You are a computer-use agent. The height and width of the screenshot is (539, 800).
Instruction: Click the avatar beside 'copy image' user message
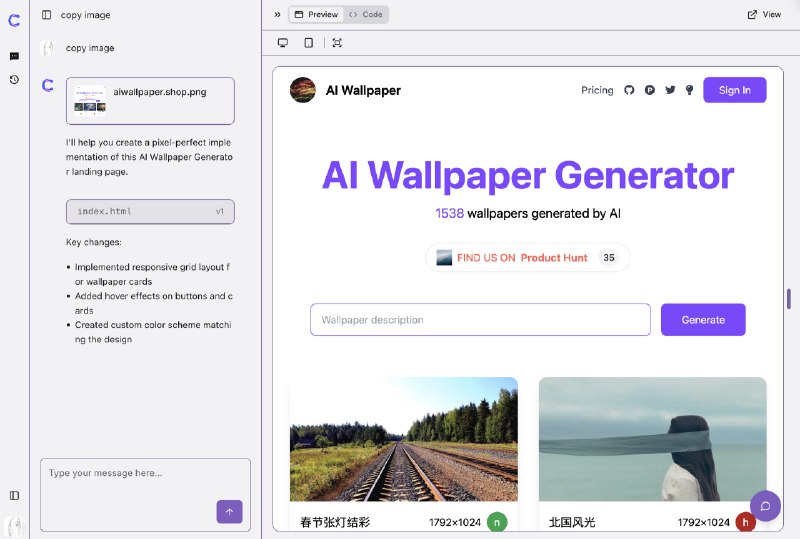47,48
